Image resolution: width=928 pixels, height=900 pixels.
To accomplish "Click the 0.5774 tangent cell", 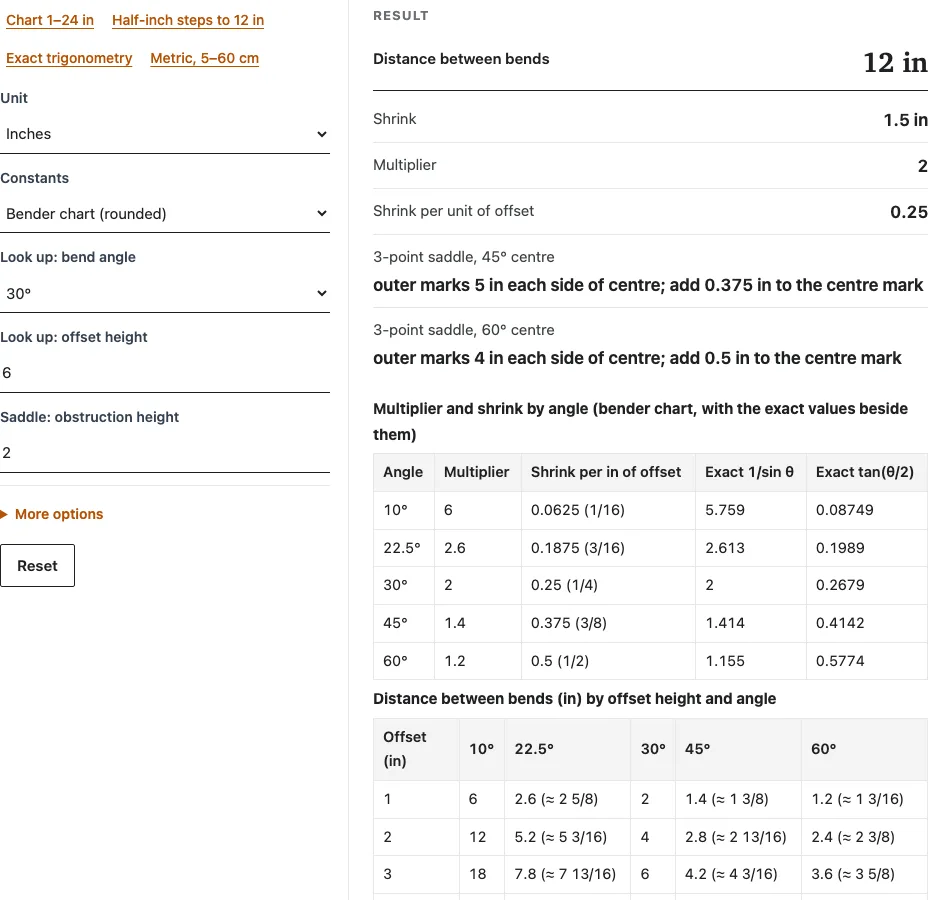I will tap(866, 661).
